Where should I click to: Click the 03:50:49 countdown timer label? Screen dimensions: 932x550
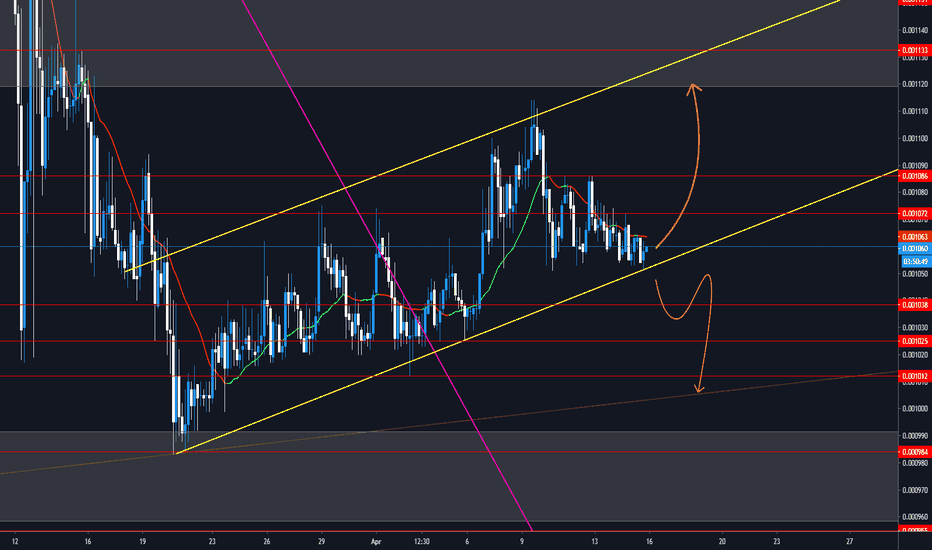point(915,262)
